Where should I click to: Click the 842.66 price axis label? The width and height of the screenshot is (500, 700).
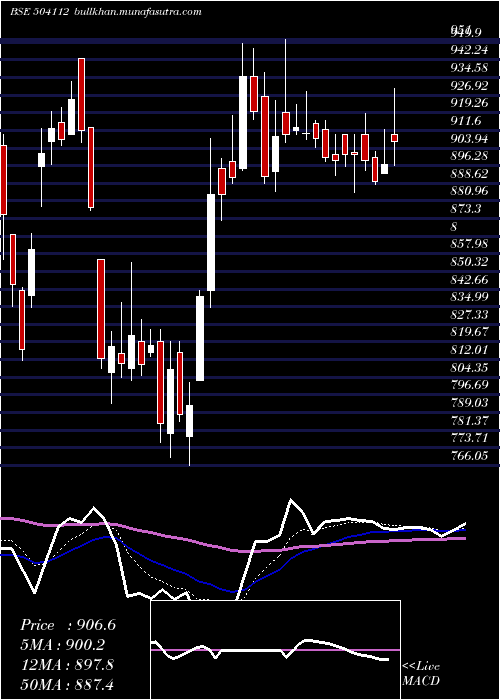pyautogui.click(x=469, y=279)
